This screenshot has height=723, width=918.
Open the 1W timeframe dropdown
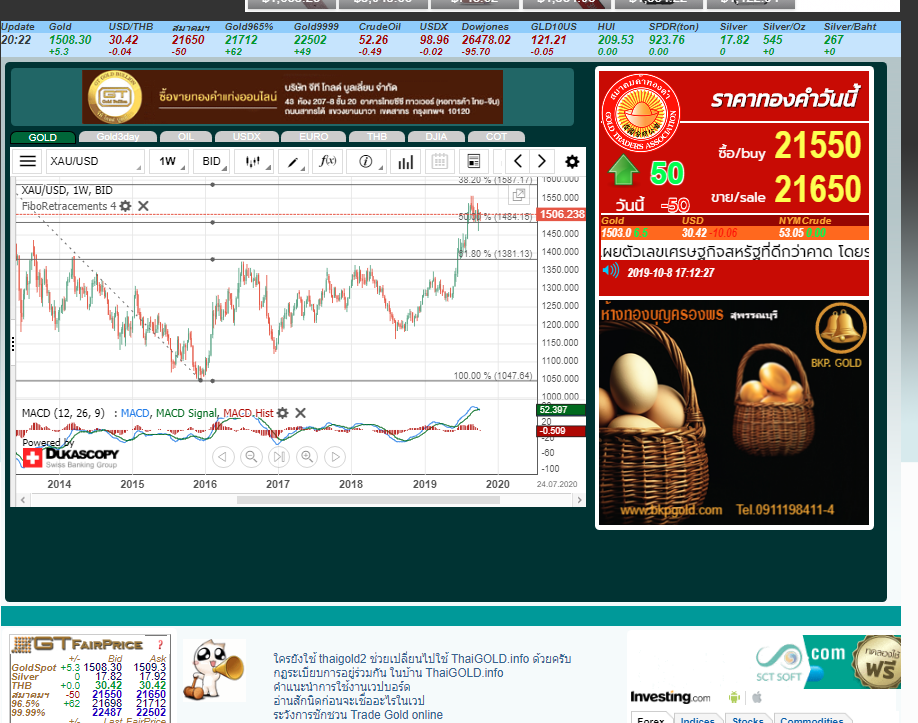[169, 162]
